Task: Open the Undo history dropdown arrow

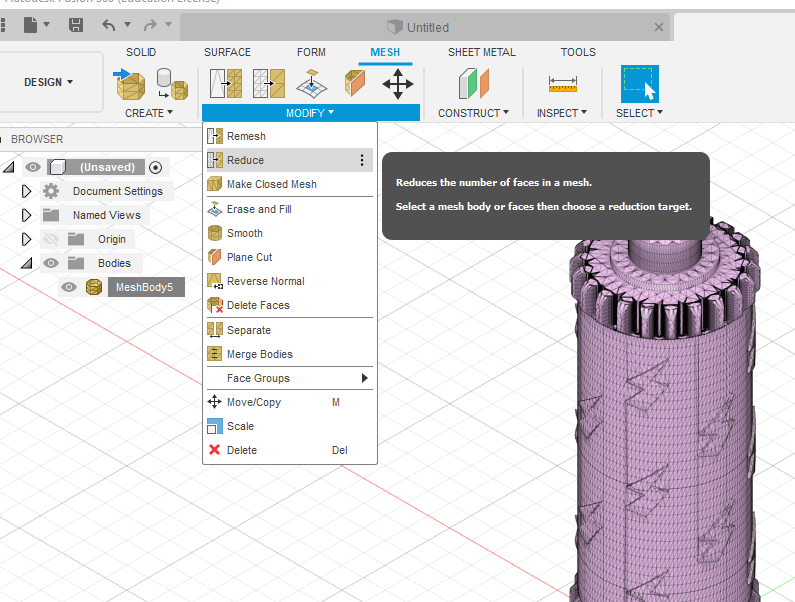Action: (127, 24)
